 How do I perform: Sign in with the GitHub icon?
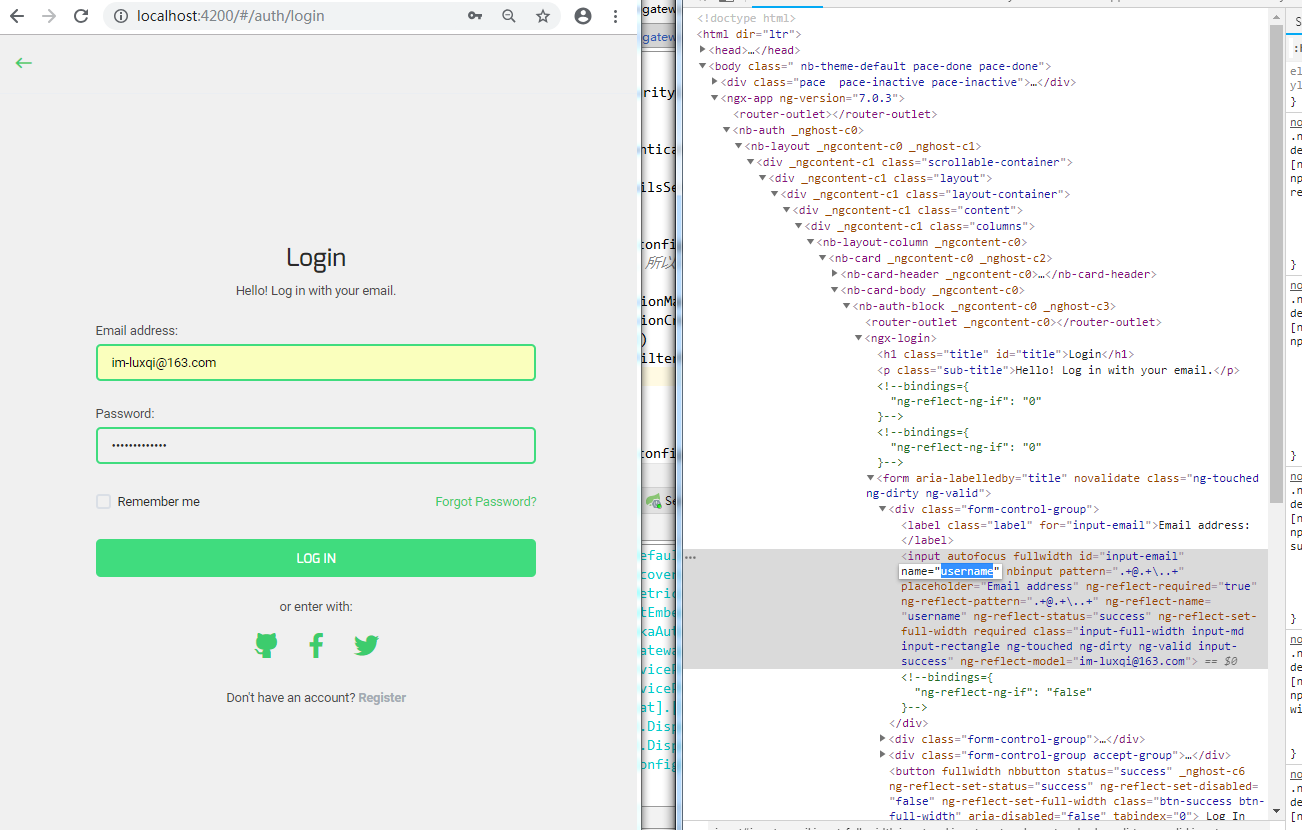(x=266, y=645)
